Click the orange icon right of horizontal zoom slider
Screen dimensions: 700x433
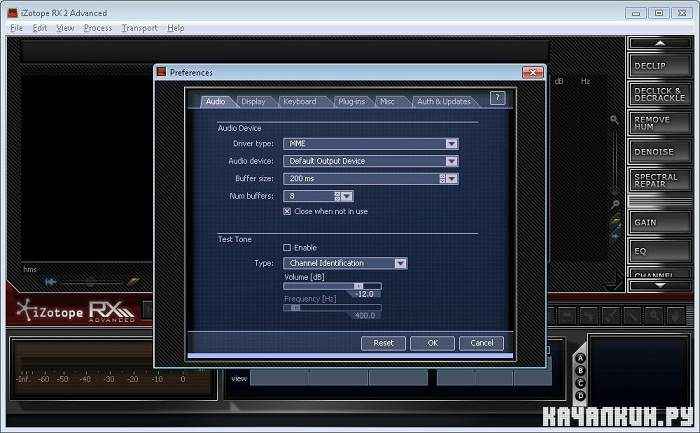click(133, 281)
